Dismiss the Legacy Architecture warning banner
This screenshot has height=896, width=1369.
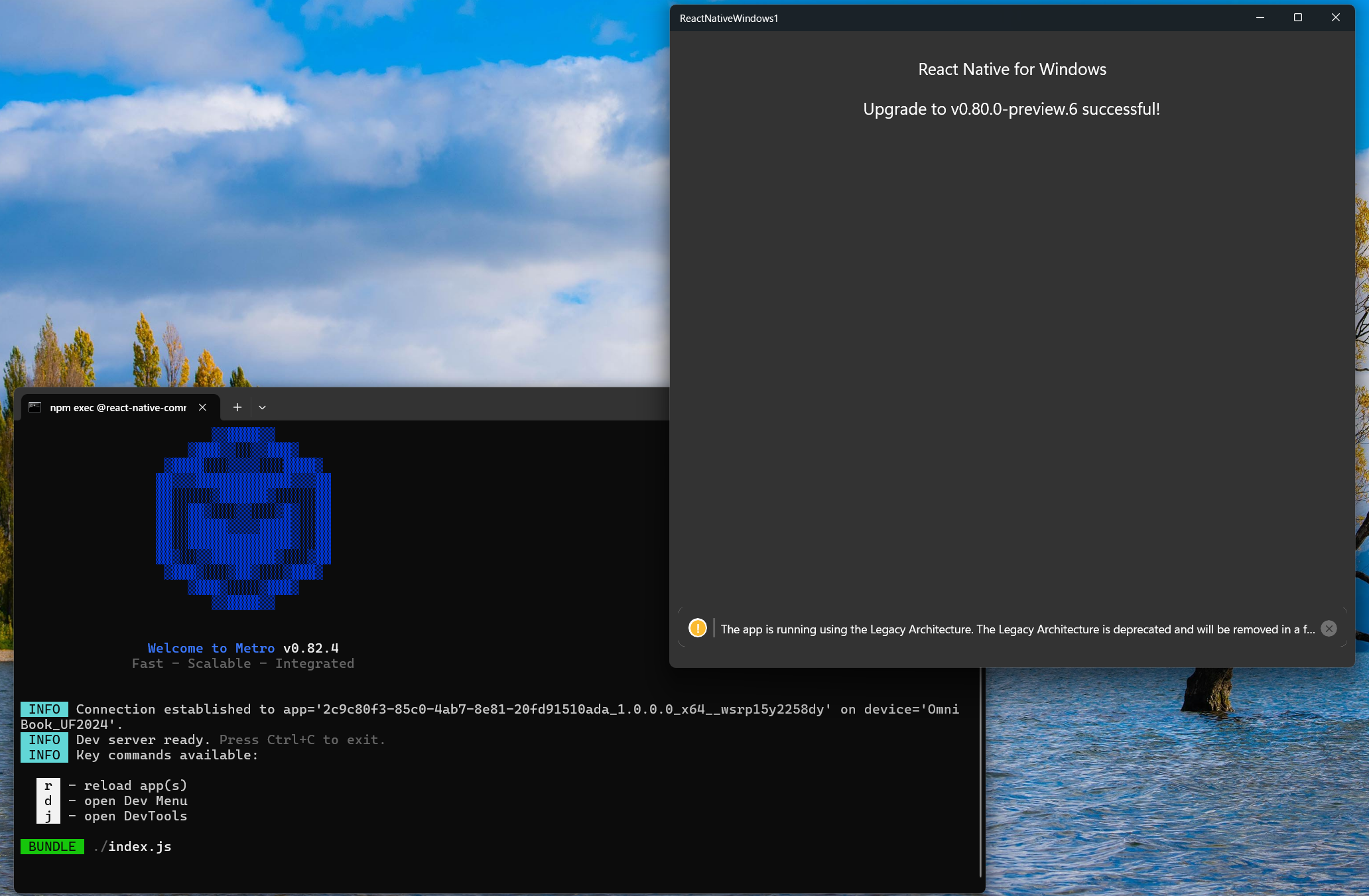point(1329,629)
